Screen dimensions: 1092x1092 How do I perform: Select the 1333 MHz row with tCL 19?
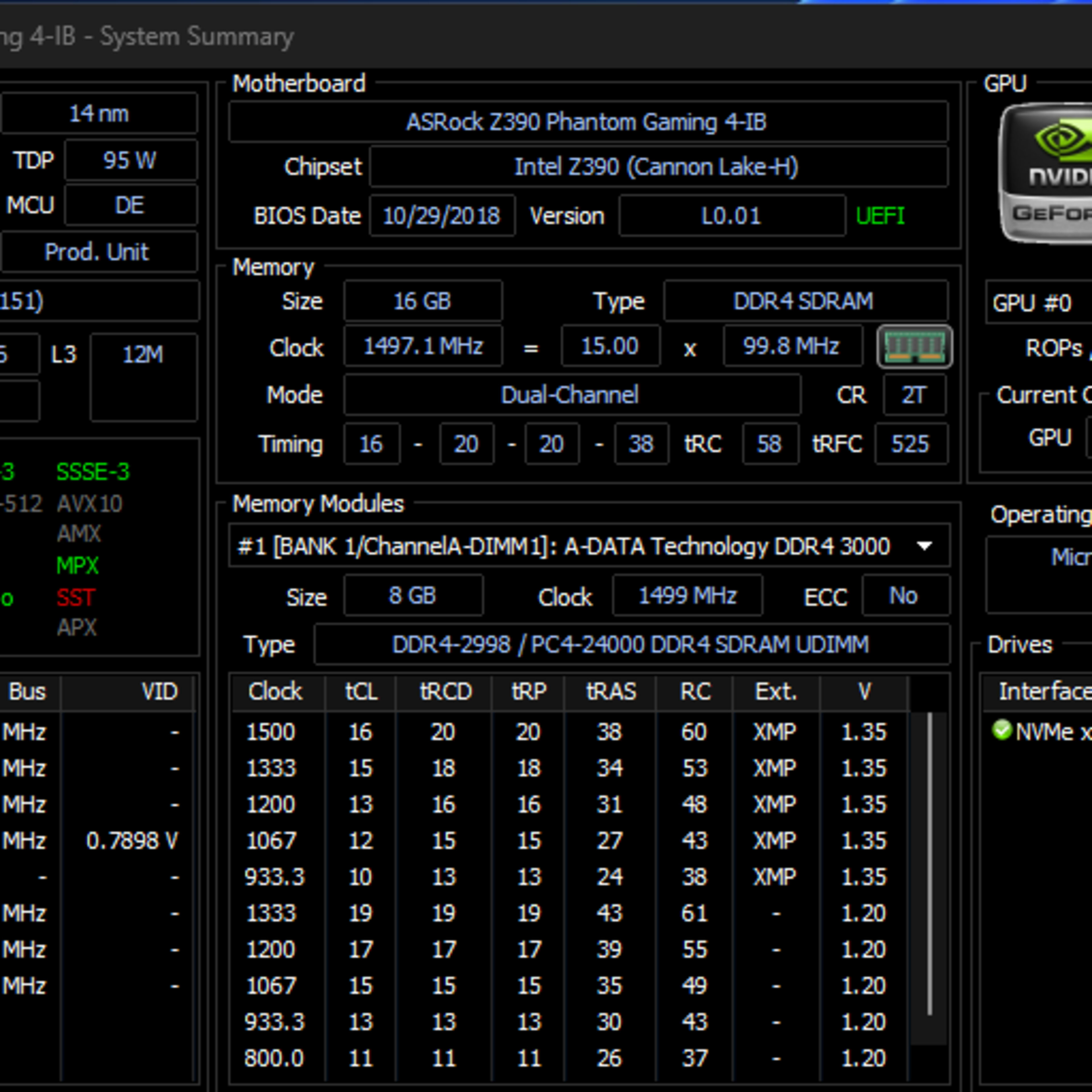[570, 913]
